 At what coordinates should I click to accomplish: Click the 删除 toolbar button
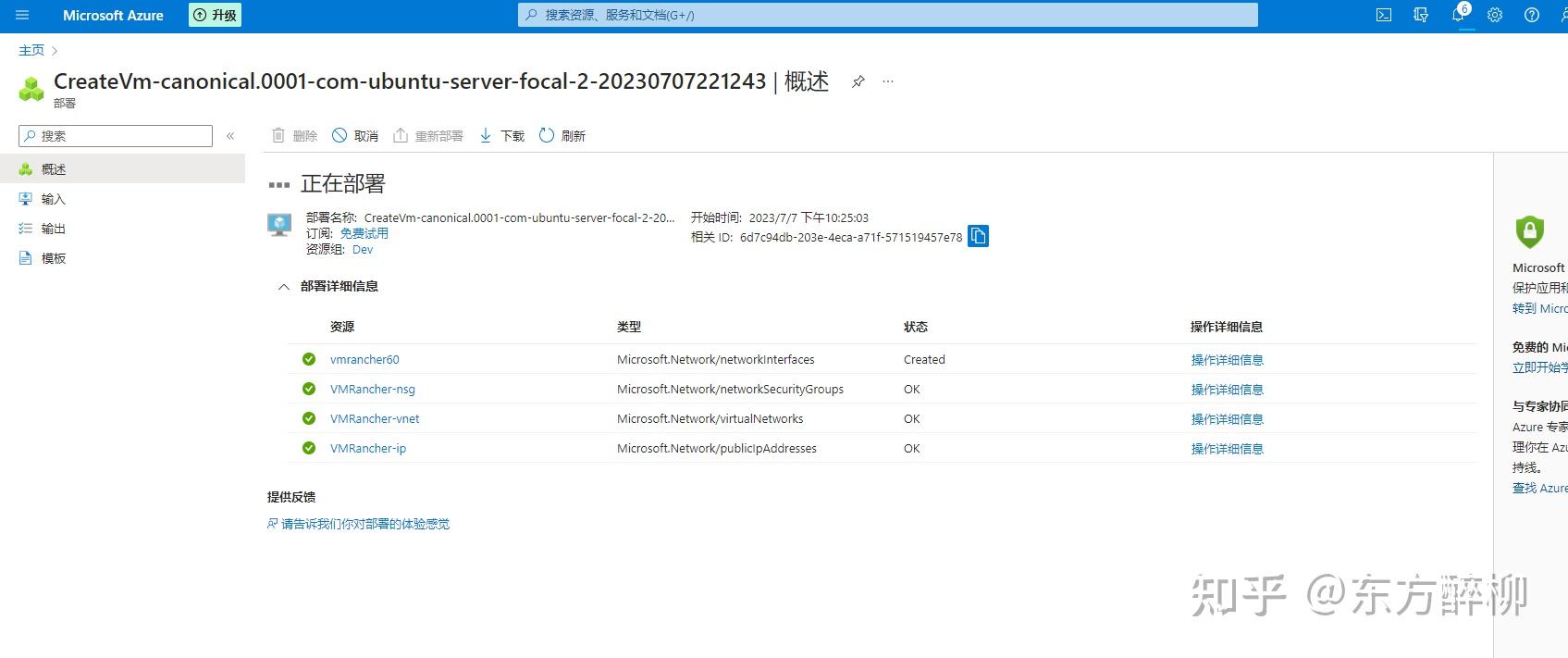(295, 136)
